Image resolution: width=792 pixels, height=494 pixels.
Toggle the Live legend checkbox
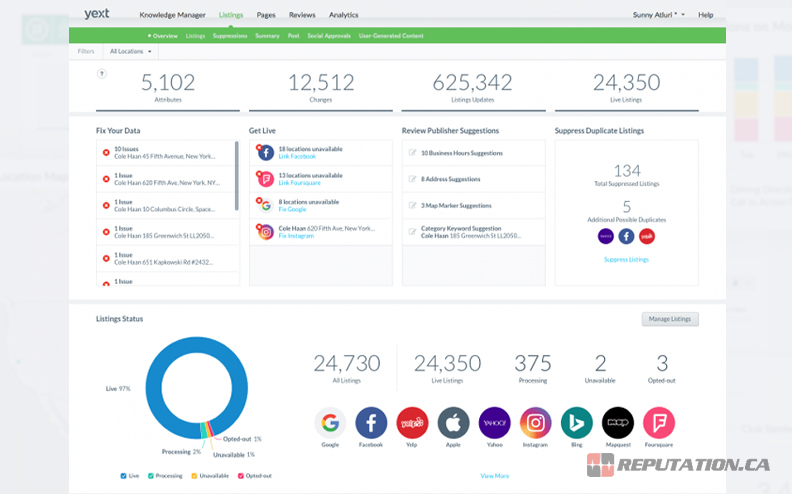click(x=123, y=475)
